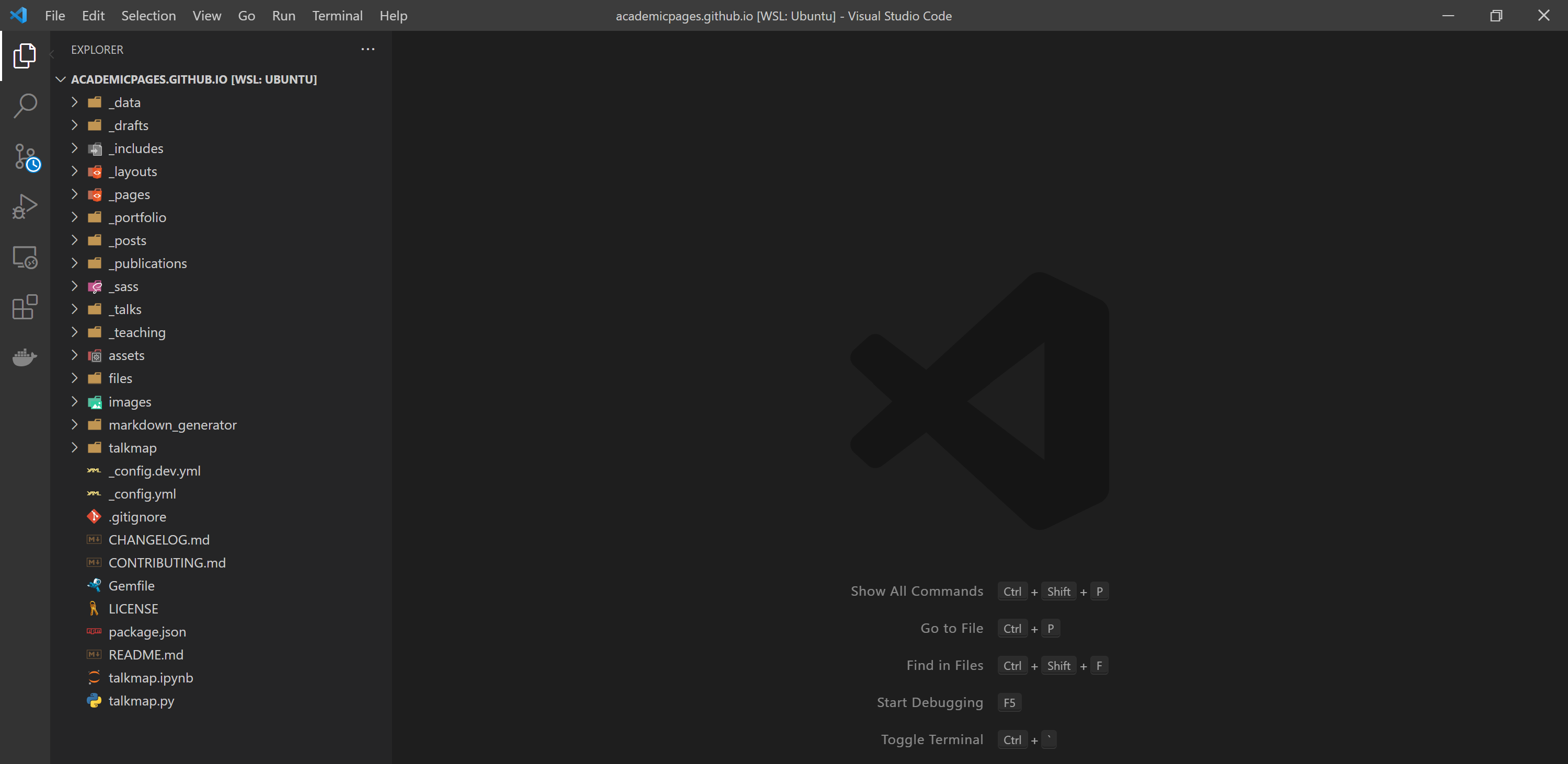The width and height of the screenshot is (1568, 764).
Task: Open the _config.yml file
Action: pos(142,494)
